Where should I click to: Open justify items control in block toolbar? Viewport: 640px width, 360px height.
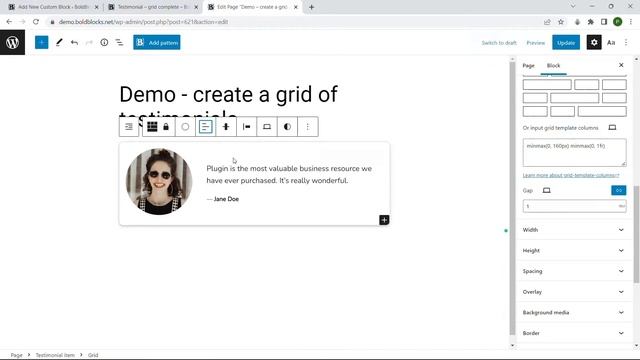(247, 127)
